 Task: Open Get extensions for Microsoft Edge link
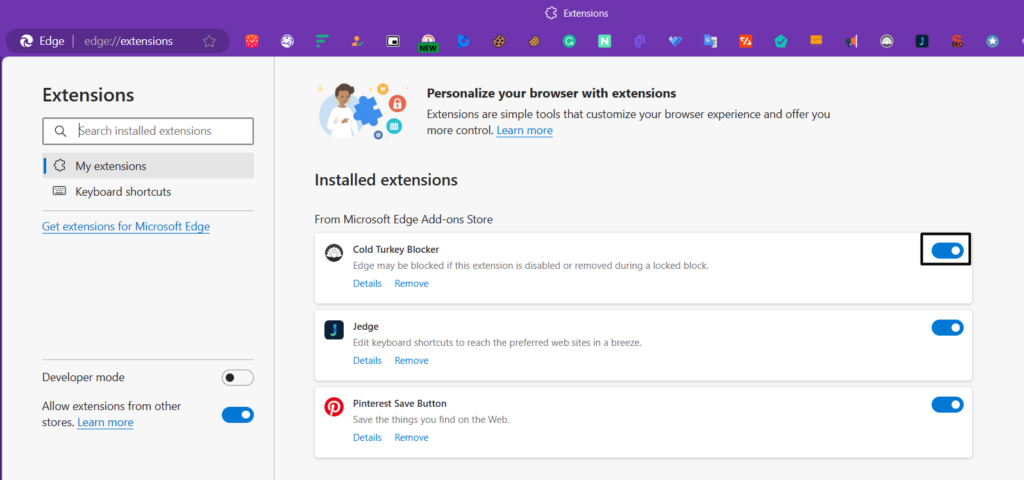(126, 227)
